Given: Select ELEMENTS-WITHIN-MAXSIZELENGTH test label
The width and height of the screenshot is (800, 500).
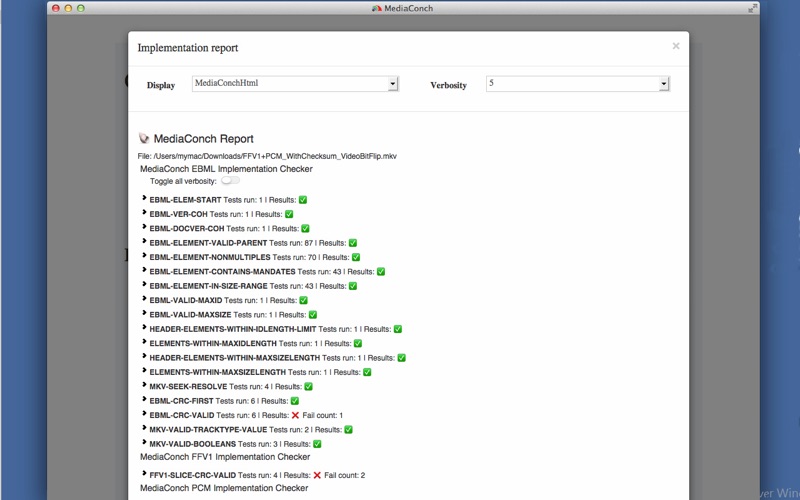Looking at the screenshot, I should click(217, 372).
